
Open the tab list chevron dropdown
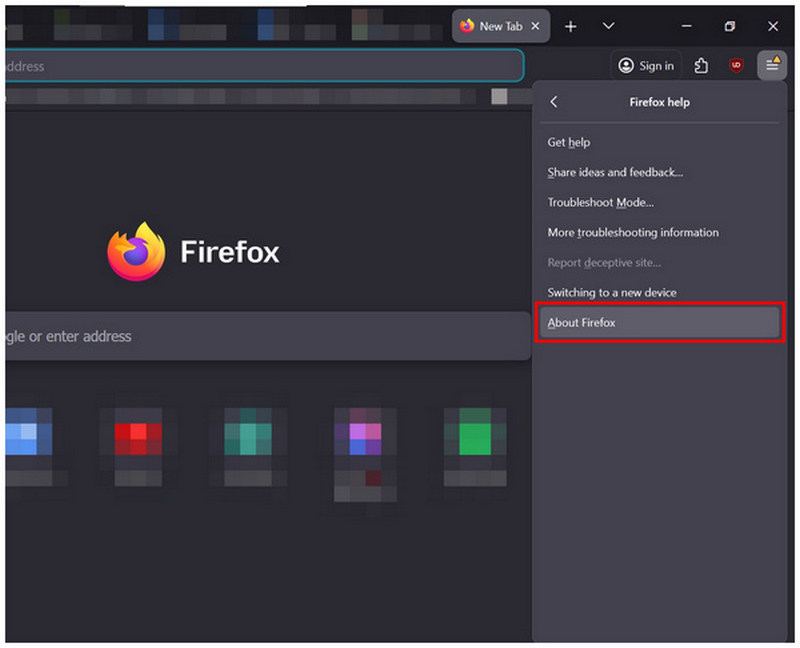coord(608,26)
